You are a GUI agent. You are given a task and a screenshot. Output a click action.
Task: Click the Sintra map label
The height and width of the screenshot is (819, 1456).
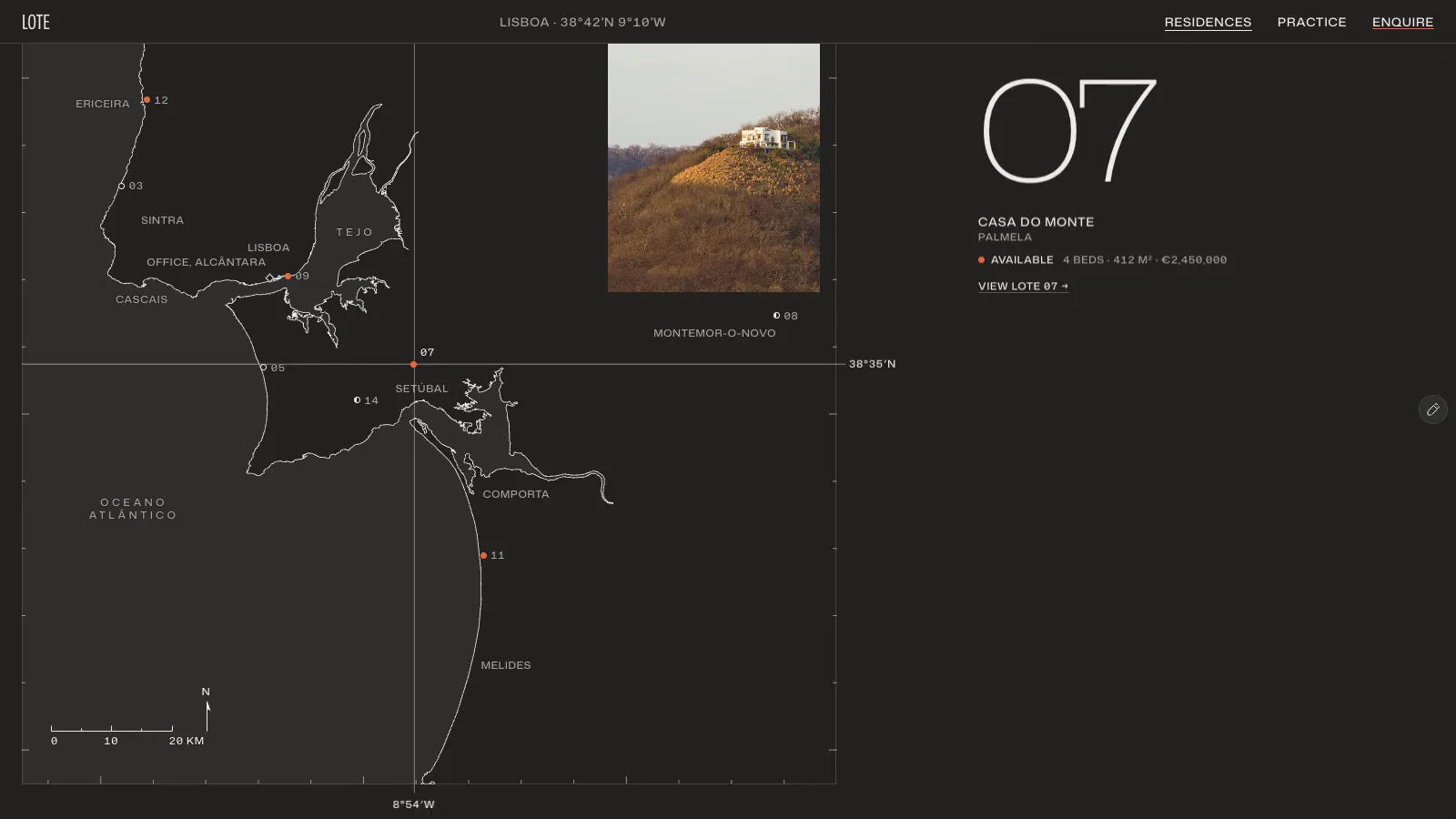pos(162,220)
